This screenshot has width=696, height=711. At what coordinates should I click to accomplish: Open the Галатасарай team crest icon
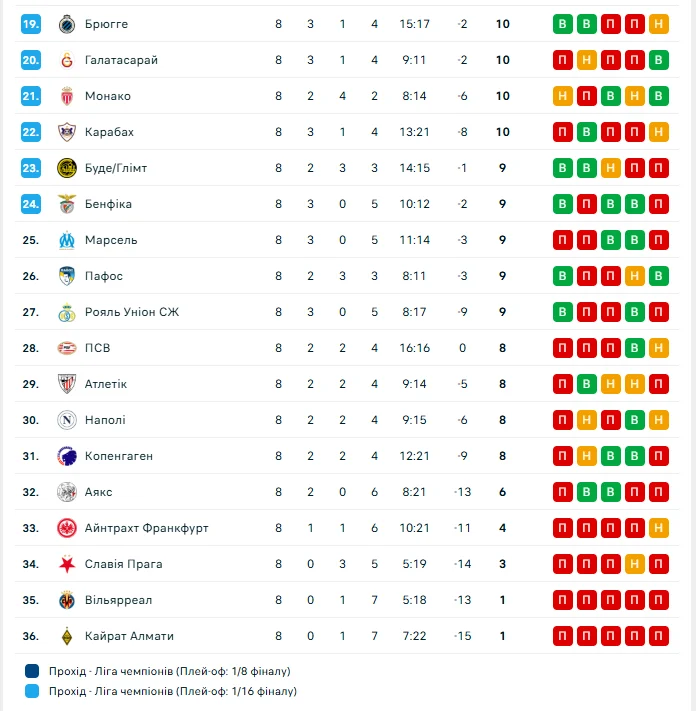pyautogui.click(x=67, y=60)
